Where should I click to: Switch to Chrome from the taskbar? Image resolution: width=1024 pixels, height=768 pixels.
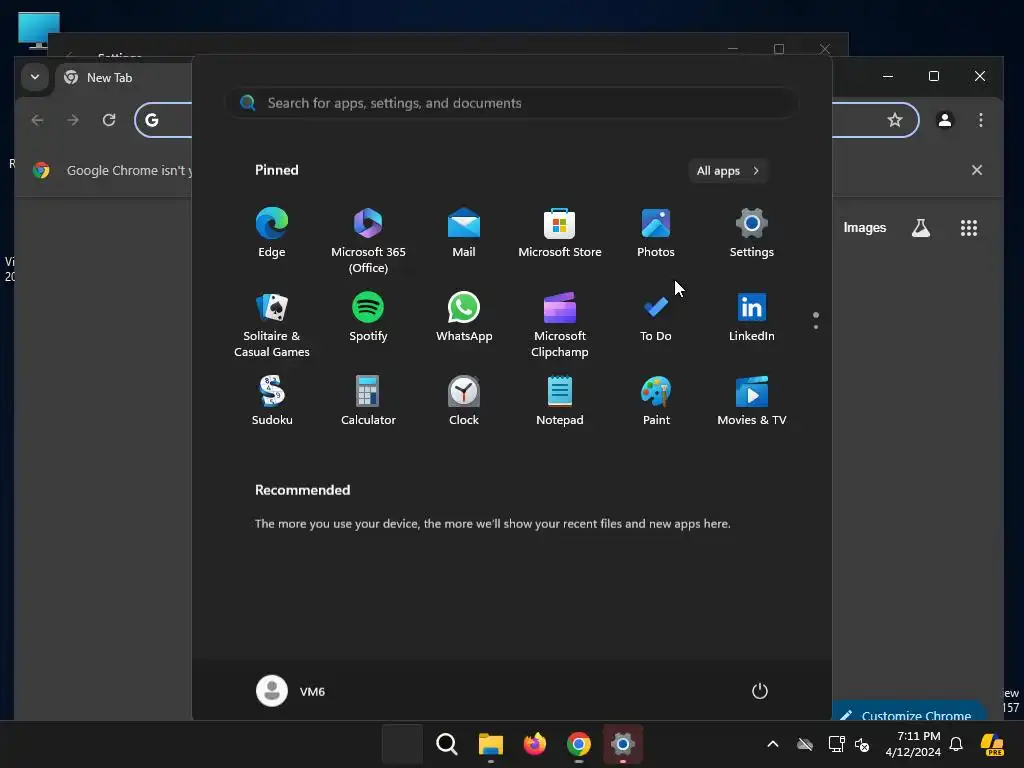click(x=579, y=744)
